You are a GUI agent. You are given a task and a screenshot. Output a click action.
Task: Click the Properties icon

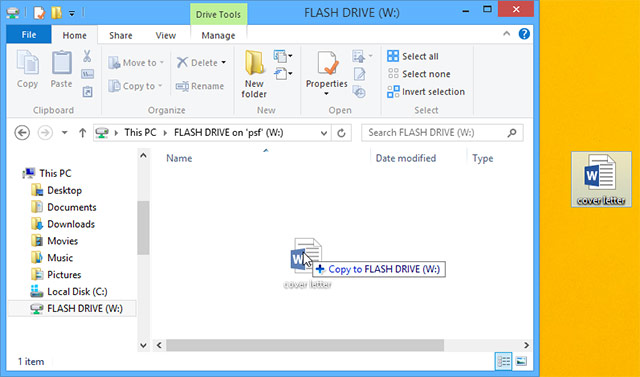(x=327, y=63)
